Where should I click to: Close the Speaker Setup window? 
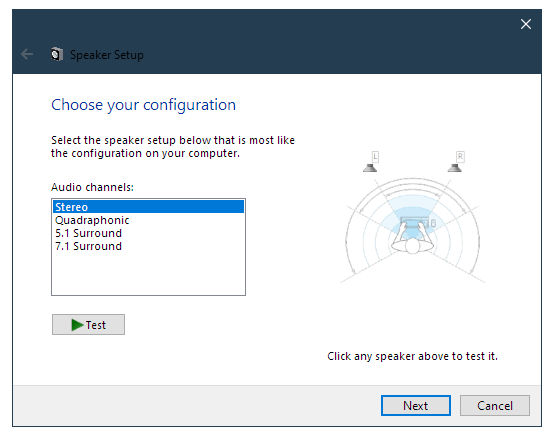(526, 24)
